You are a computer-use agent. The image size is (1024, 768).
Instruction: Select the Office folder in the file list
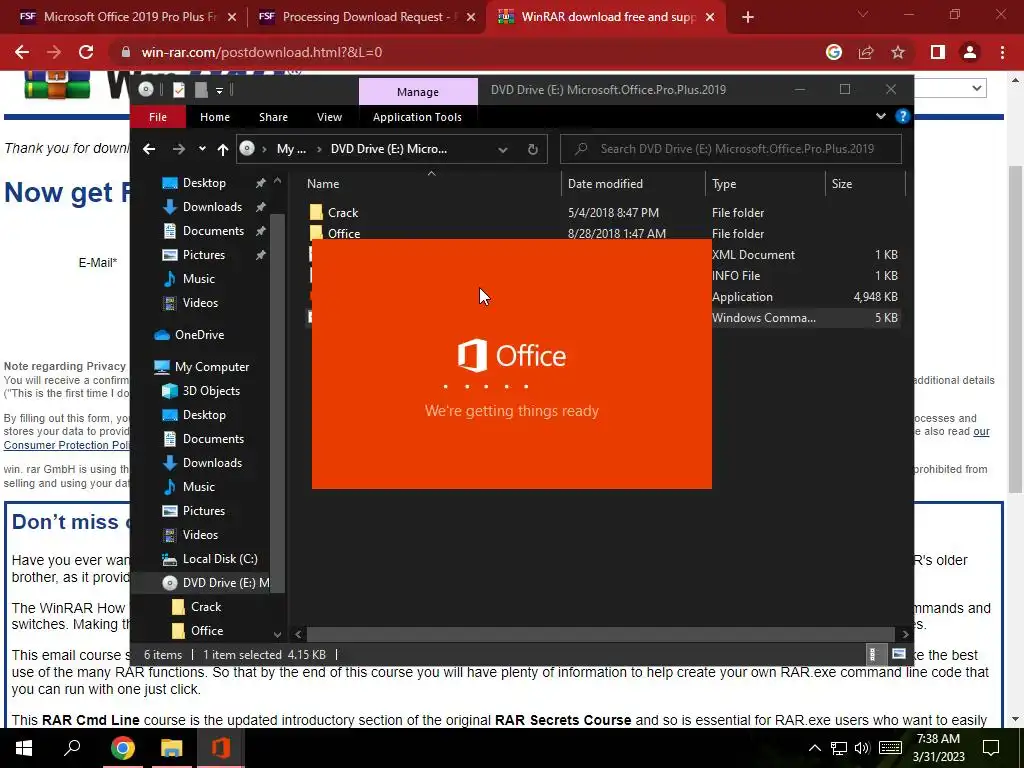[x=344, y=233]
